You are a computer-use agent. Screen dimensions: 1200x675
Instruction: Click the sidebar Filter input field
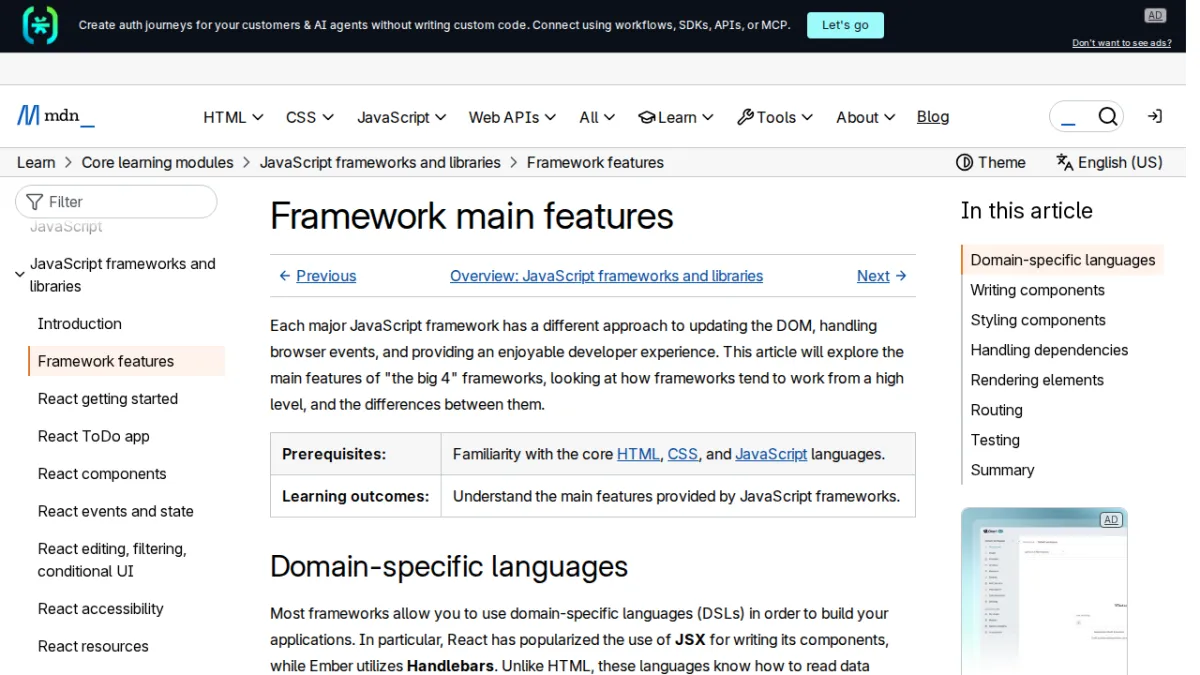click(116, 202)
